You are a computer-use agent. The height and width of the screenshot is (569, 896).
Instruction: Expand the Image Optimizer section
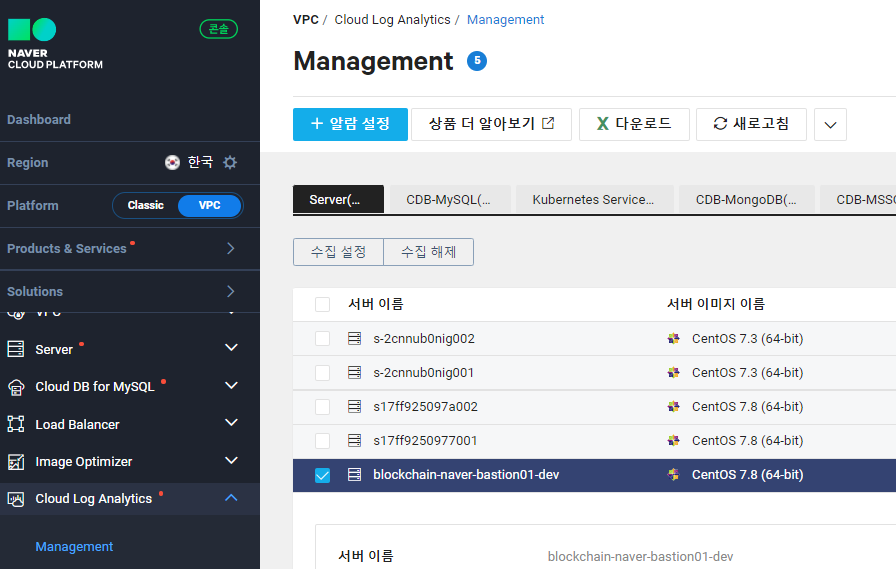point(231,460)
